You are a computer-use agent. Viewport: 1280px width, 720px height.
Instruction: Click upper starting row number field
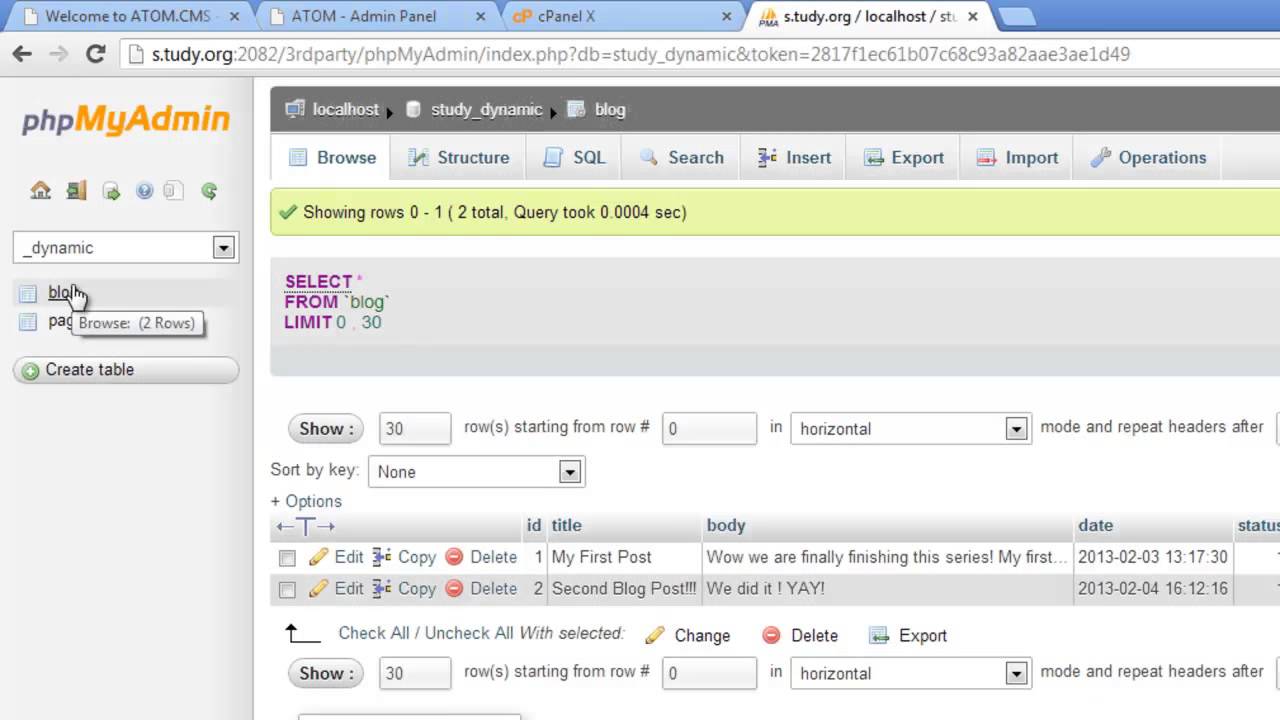pyautogui.click(x=709, y=428)
